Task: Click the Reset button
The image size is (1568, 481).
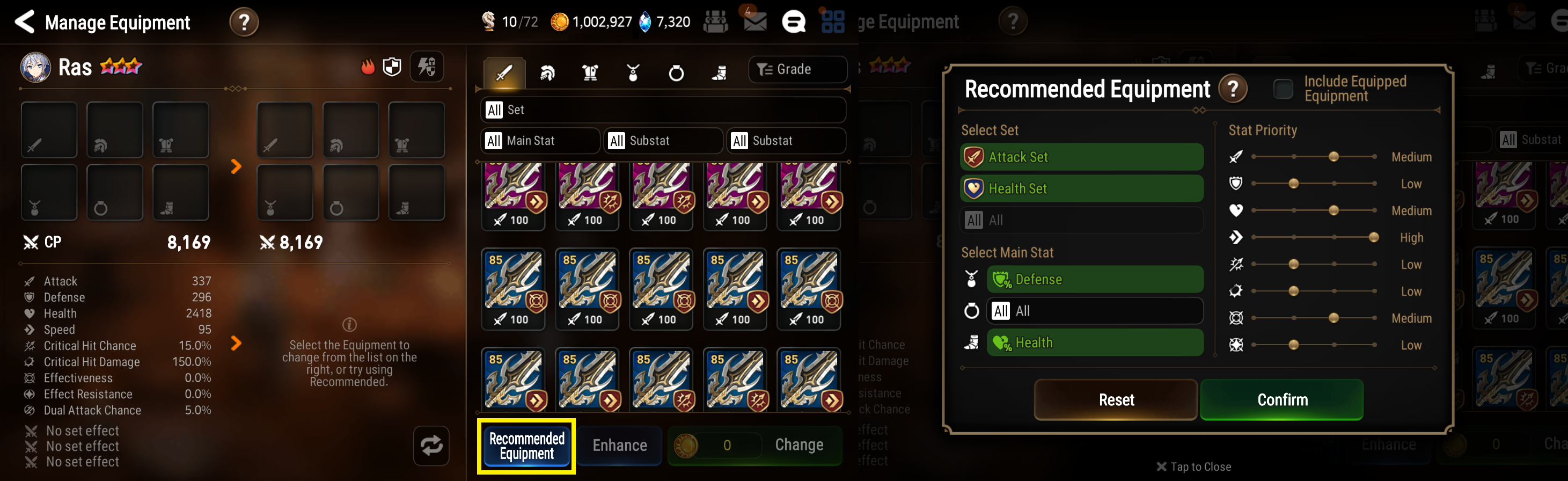Action: click(1116, 399)
